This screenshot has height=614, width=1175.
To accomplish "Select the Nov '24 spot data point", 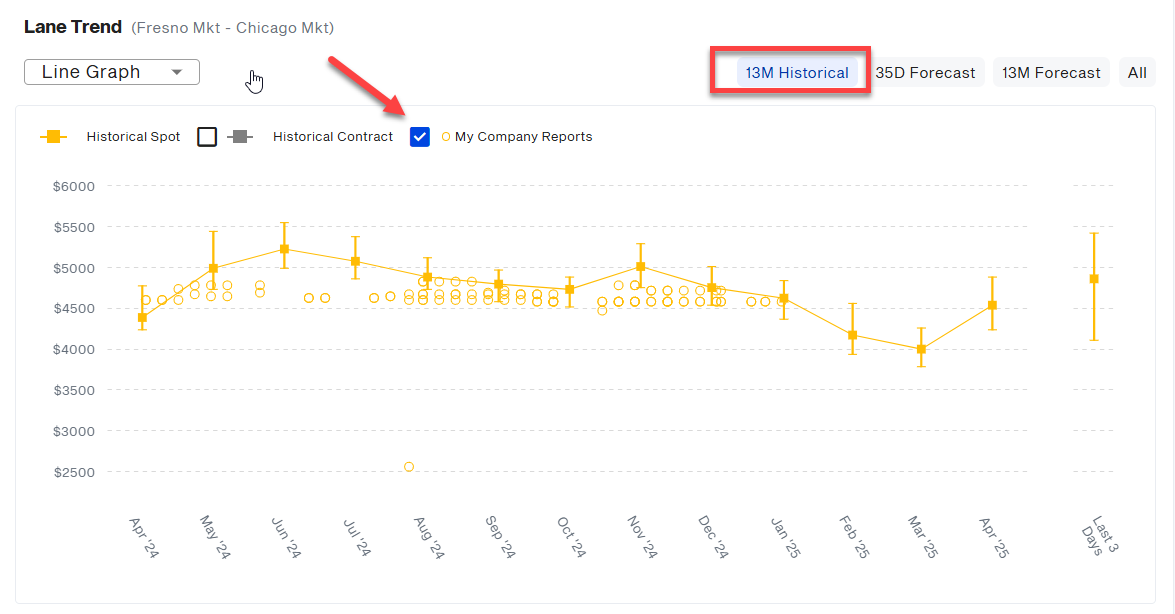I will pyautogui.click(x=641, y=267).
